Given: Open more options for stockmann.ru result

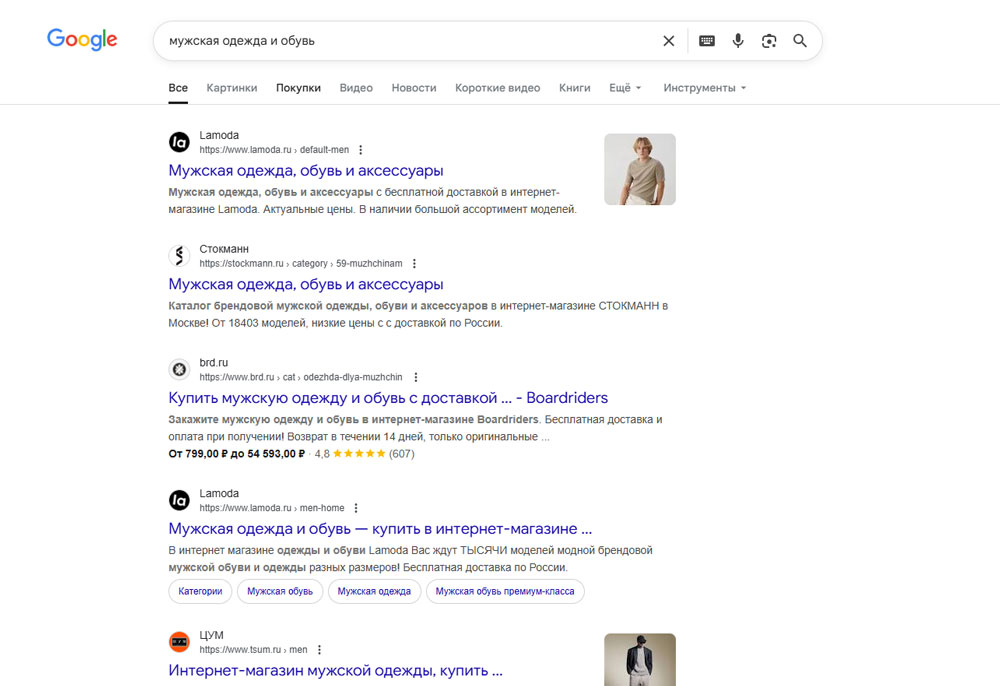Looking at the screenshot, I should 414,263.
